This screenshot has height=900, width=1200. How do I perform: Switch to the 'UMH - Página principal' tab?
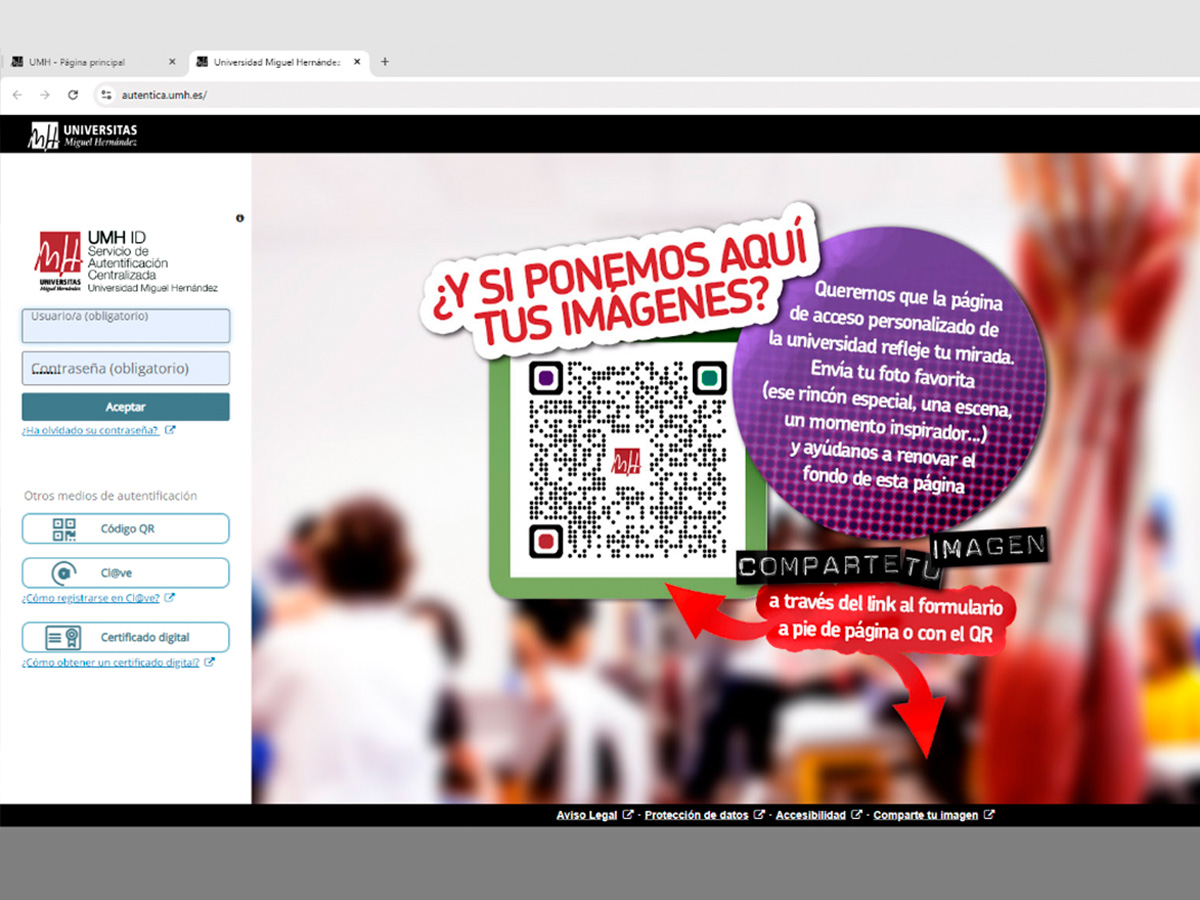[x=93, y=62]
